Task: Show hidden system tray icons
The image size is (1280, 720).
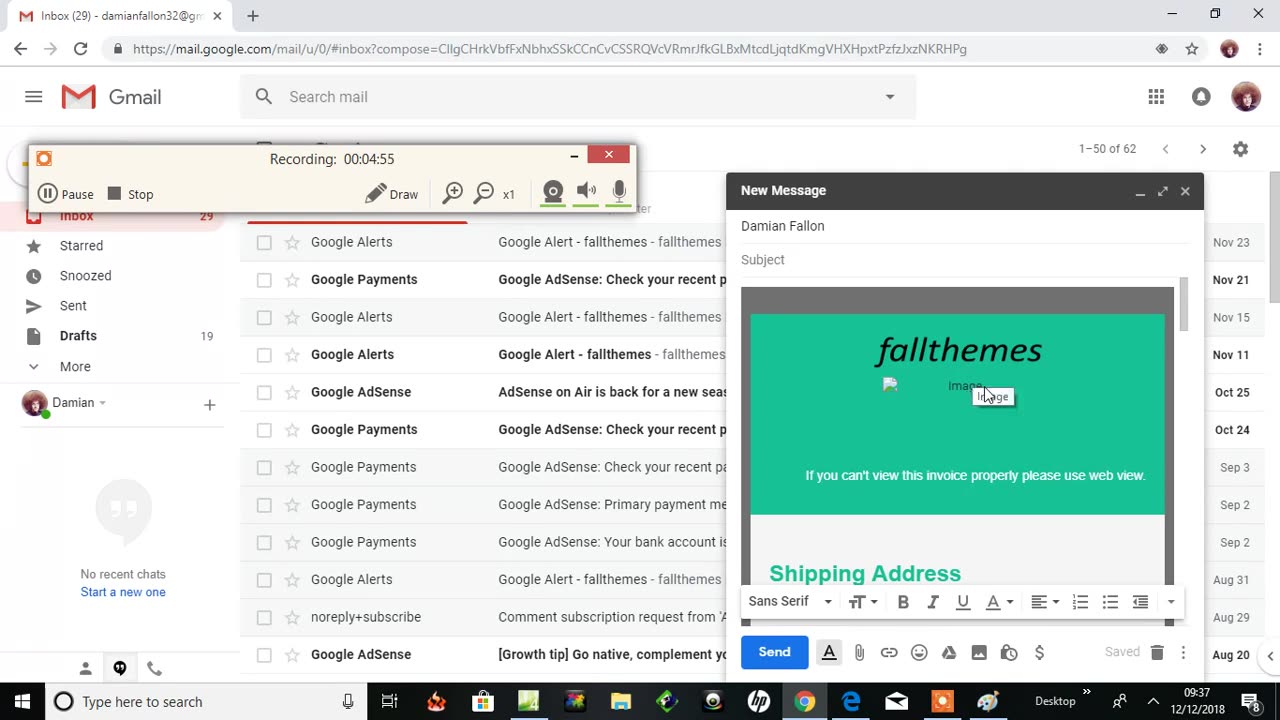Action: (1153, 702)
